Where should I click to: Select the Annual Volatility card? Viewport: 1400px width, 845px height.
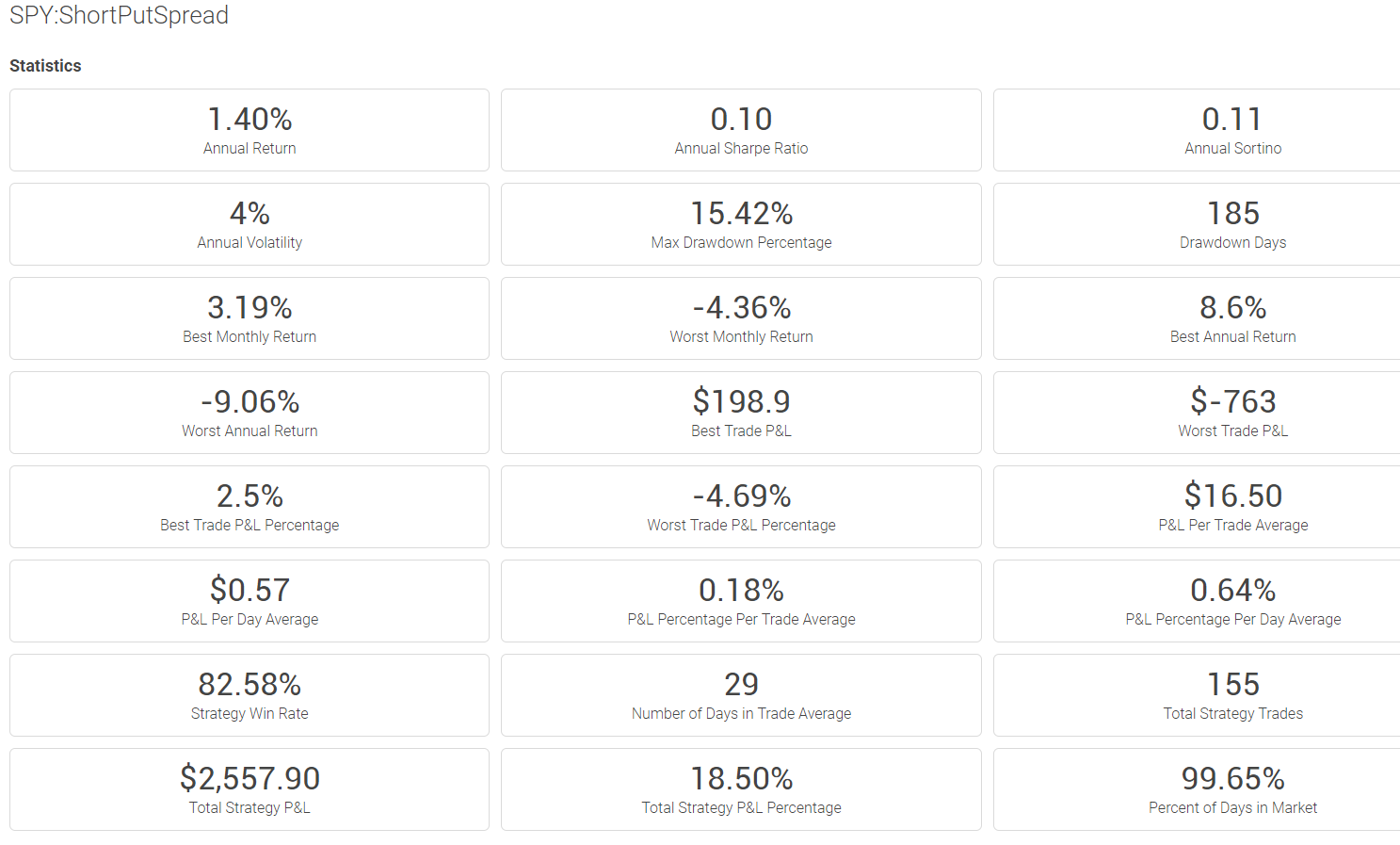[x=249, y=224]
